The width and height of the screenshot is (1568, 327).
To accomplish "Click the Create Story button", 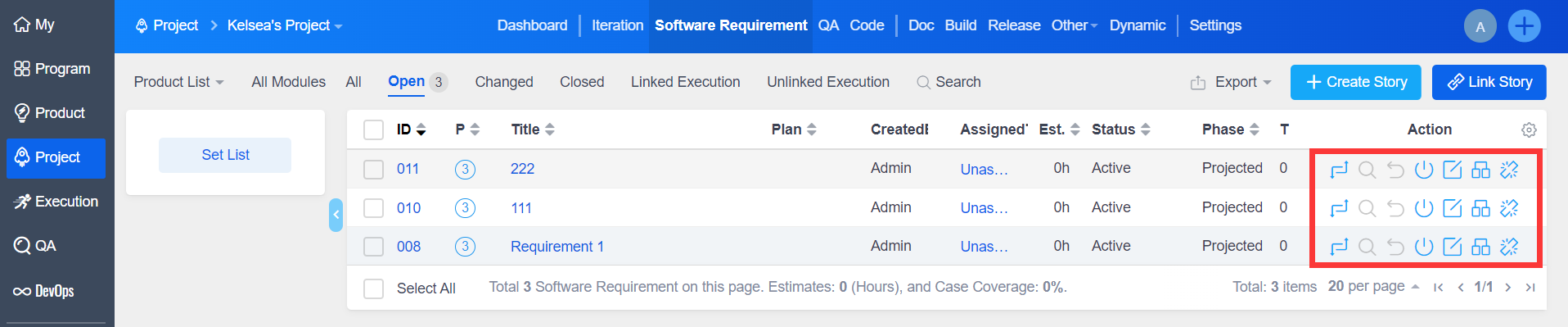I will [x=1356, y=82].
